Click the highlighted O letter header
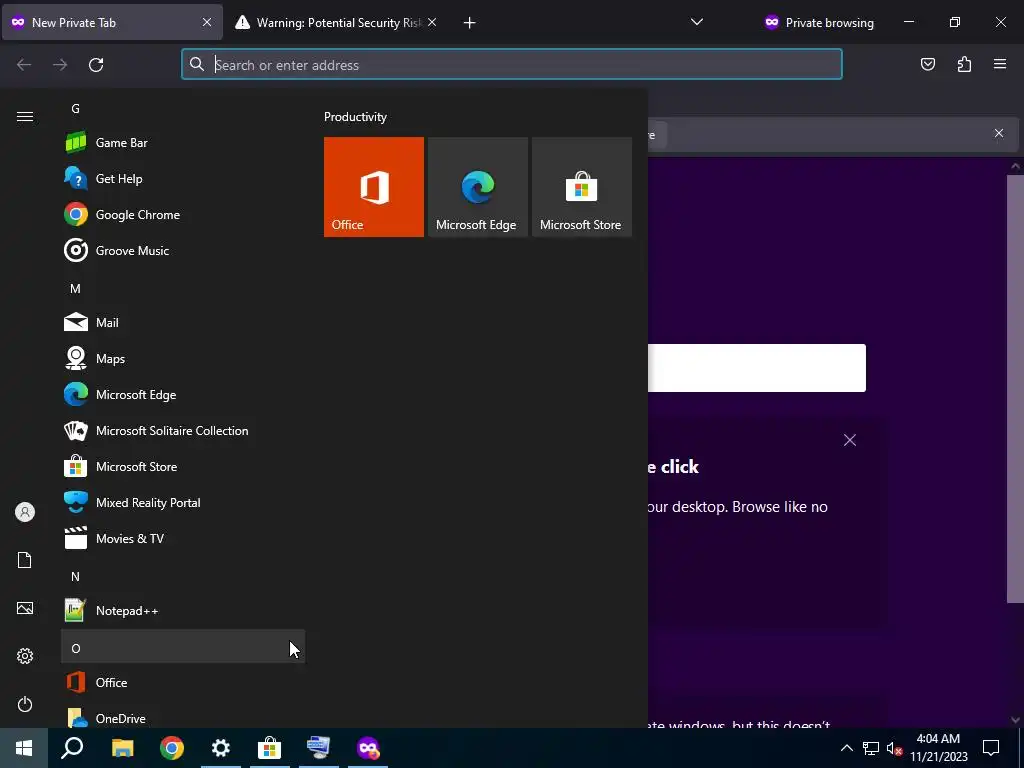The width and height of the screenshot is (1024, 768). point(183,647)
